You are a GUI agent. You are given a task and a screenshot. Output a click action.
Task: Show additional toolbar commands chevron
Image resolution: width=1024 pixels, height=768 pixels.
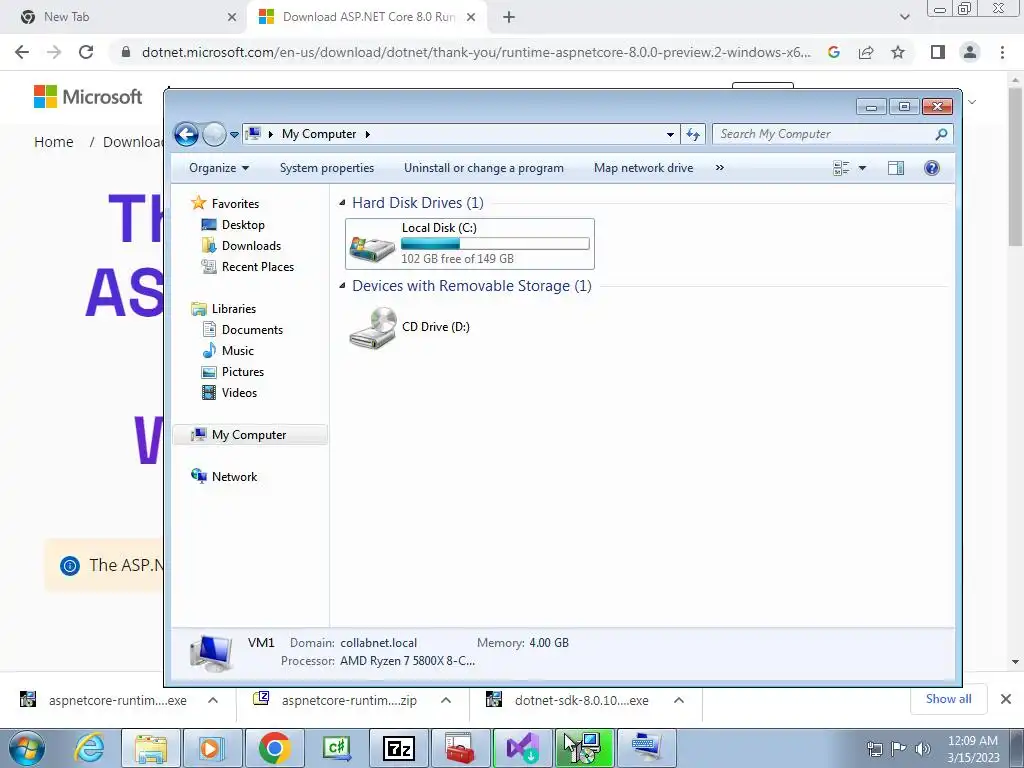720,168
